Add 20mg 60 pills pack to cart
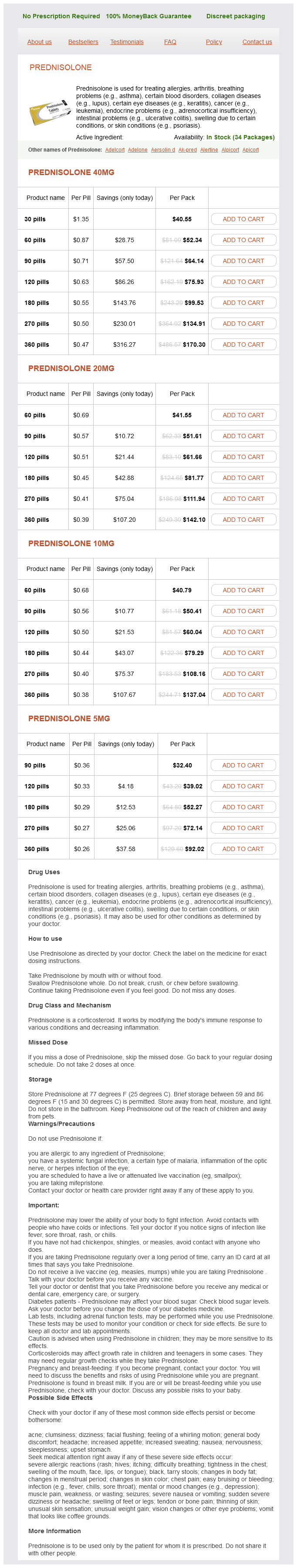Screen dimensions: 297x1568 click(243, 415)
